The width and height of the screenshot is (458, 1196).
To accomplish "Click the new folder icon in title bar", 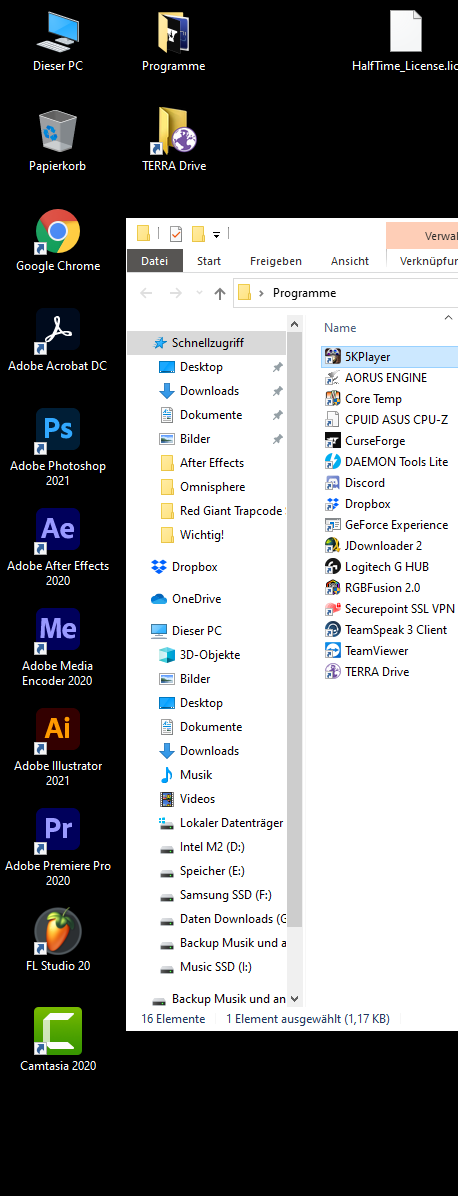I will coord(198,233).
